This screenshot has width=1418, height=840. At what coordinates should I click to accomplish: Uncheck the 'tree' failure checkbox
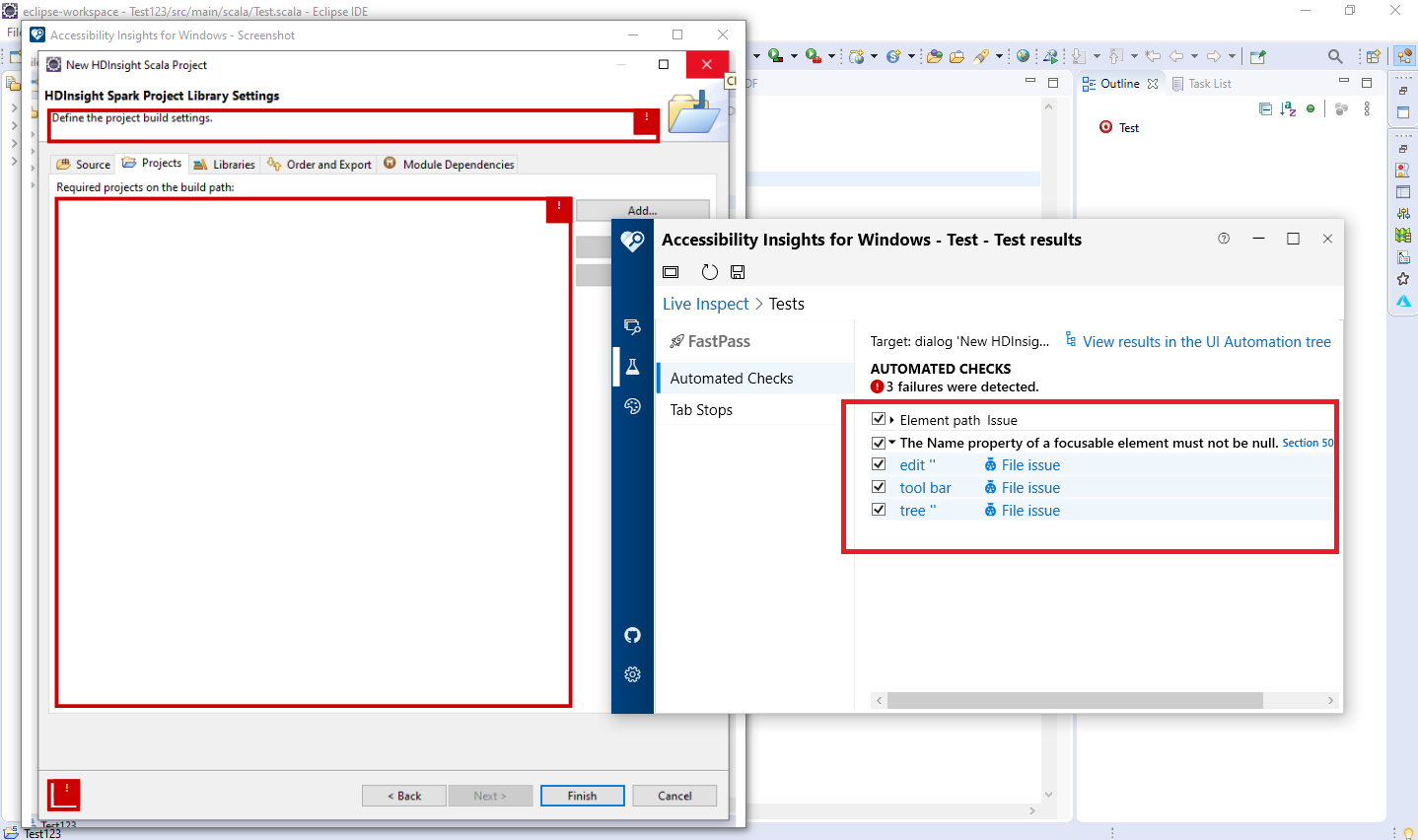coord(879,509)
